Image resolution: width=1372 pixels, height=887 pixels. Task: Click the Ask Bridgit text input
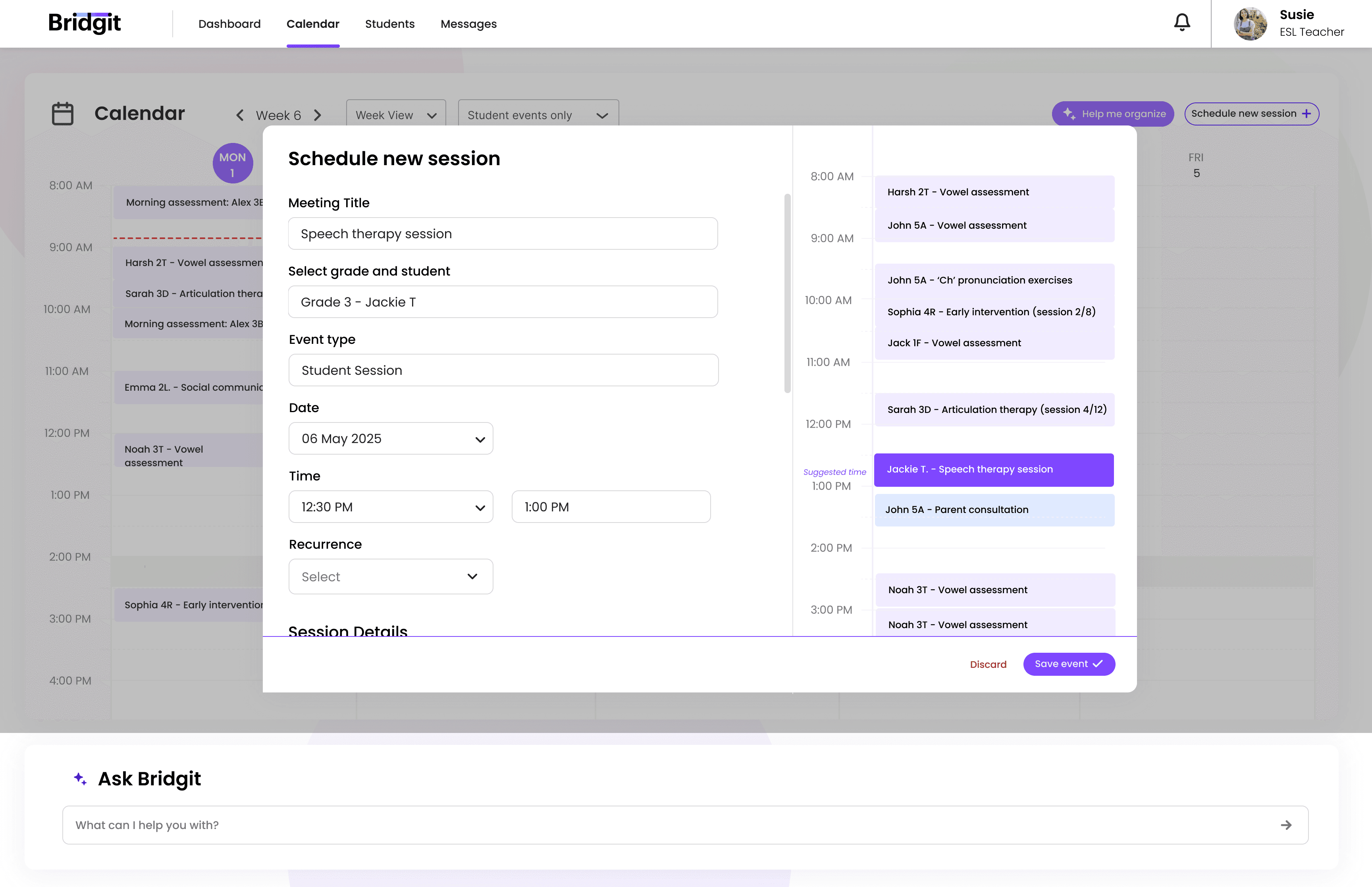(685, 825)
